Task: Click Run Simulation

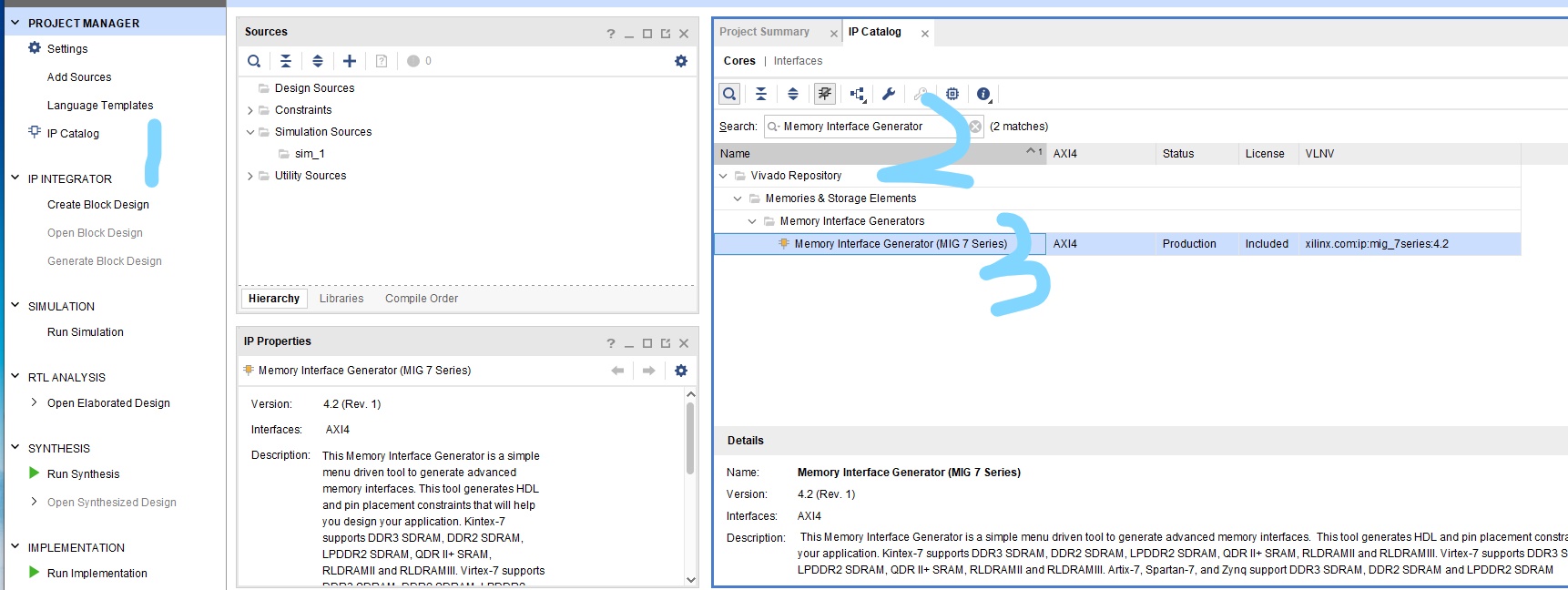Action: [x=86, y=332]
